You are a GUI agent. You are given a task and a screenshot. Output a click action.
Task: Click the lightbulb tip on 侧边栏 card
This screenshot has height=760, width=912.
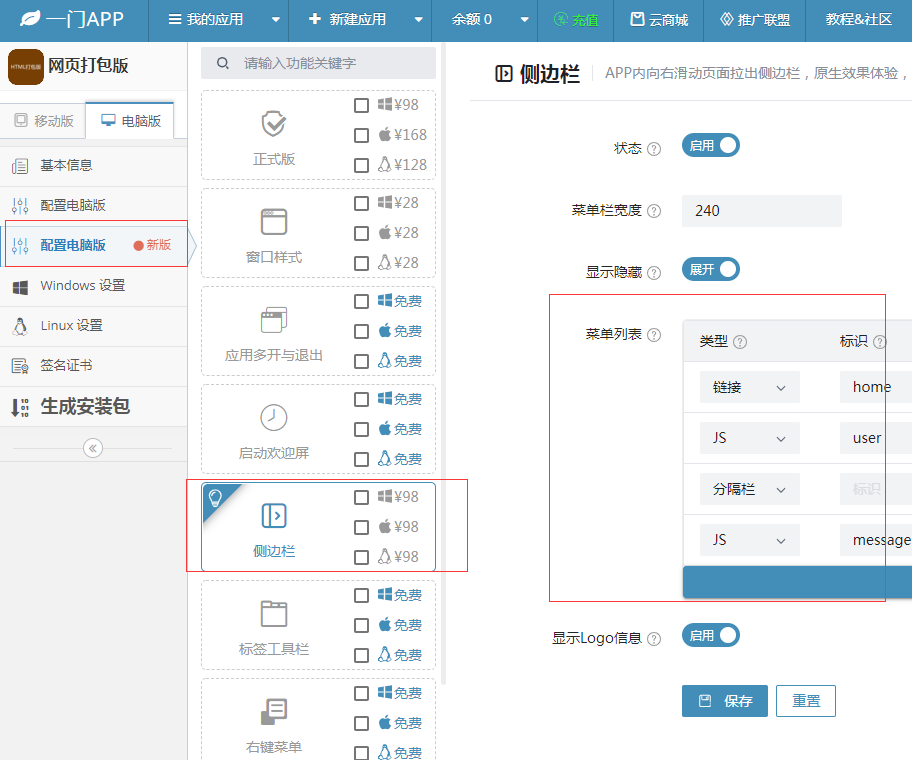click(215, 497)
